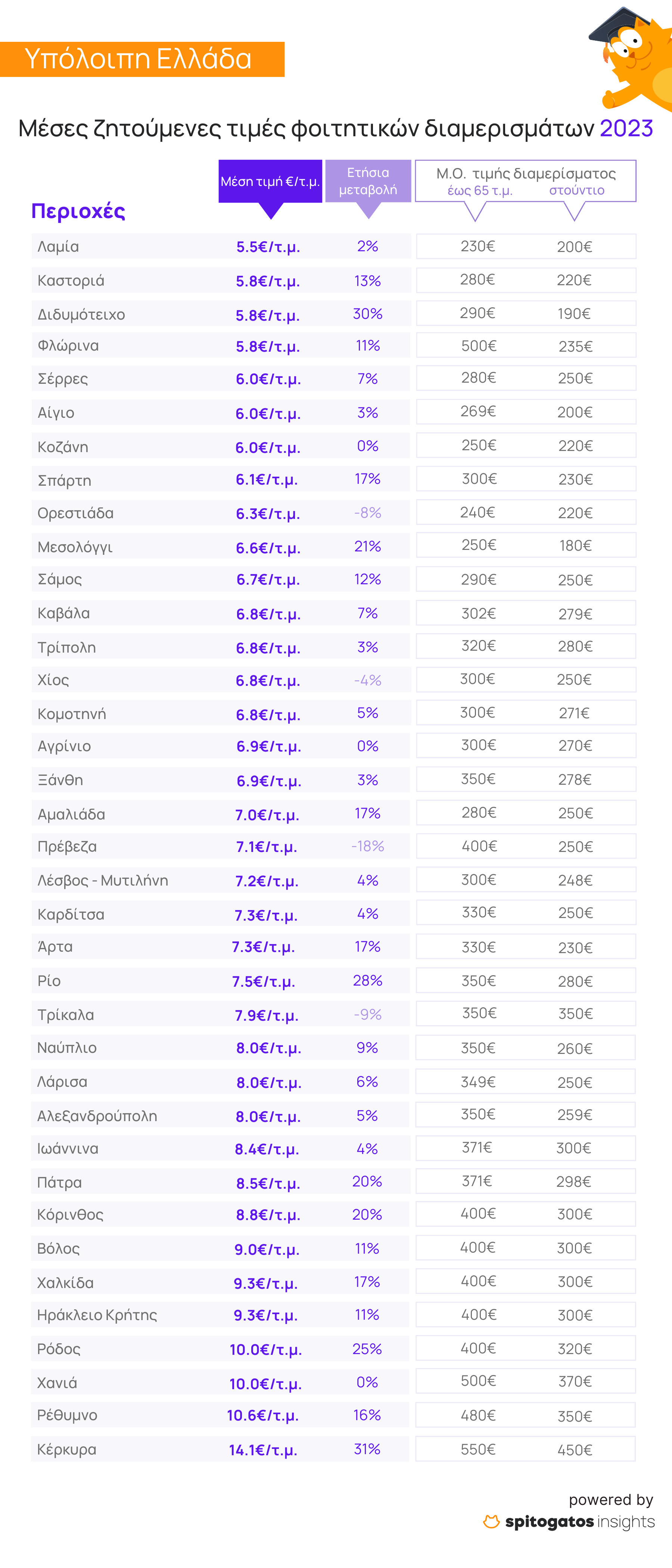Viewport: 672px width, 1568px height.
Task: Click the έως 65 τ.μ. sub-header
Action: 480,190
